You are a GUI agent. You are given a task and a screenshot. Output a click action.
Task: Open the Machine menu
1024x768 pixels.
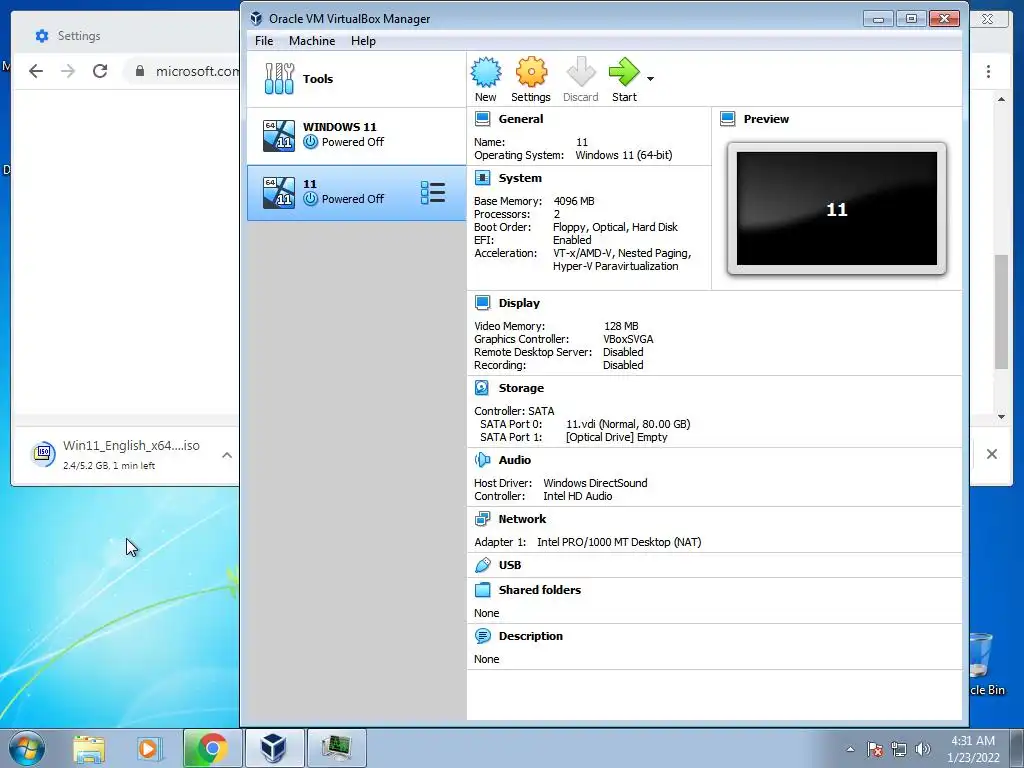click(312, 40)
